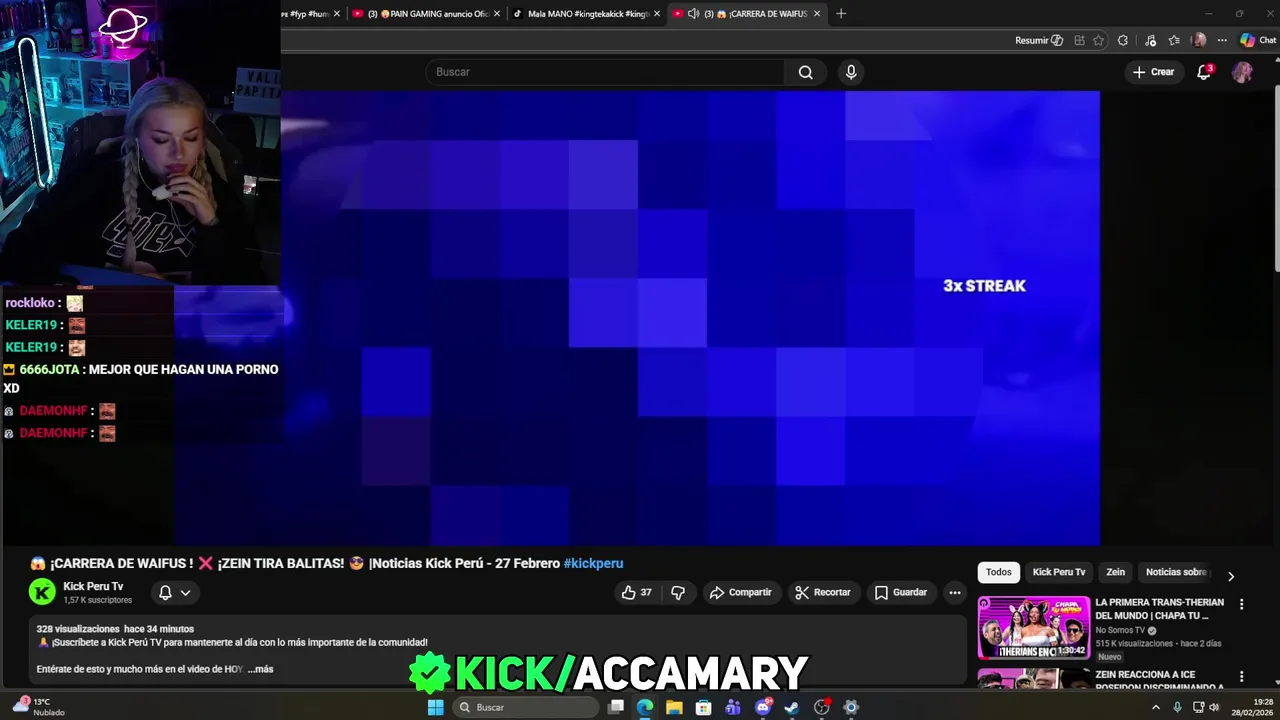Image resolution: width=1280 pixels, height=720 pixels.
Task: Close the CARRERA DE WAIFUS browser tab
Action: (x=817, y=14)
